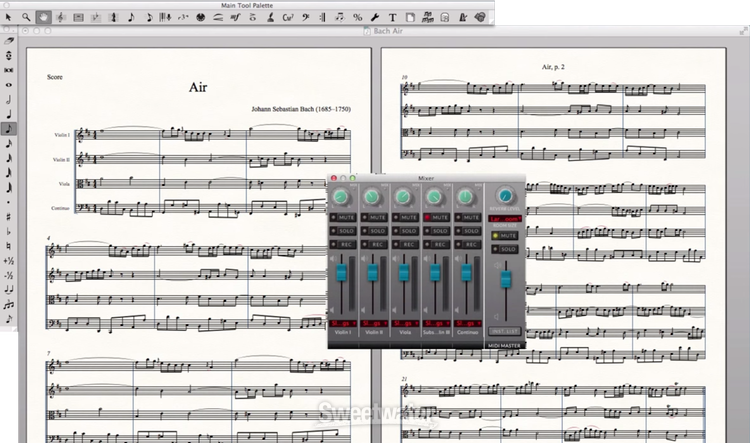The image size is (750, 443).
Task: Select the minus half step tool
Action: (x=9, y=276)
